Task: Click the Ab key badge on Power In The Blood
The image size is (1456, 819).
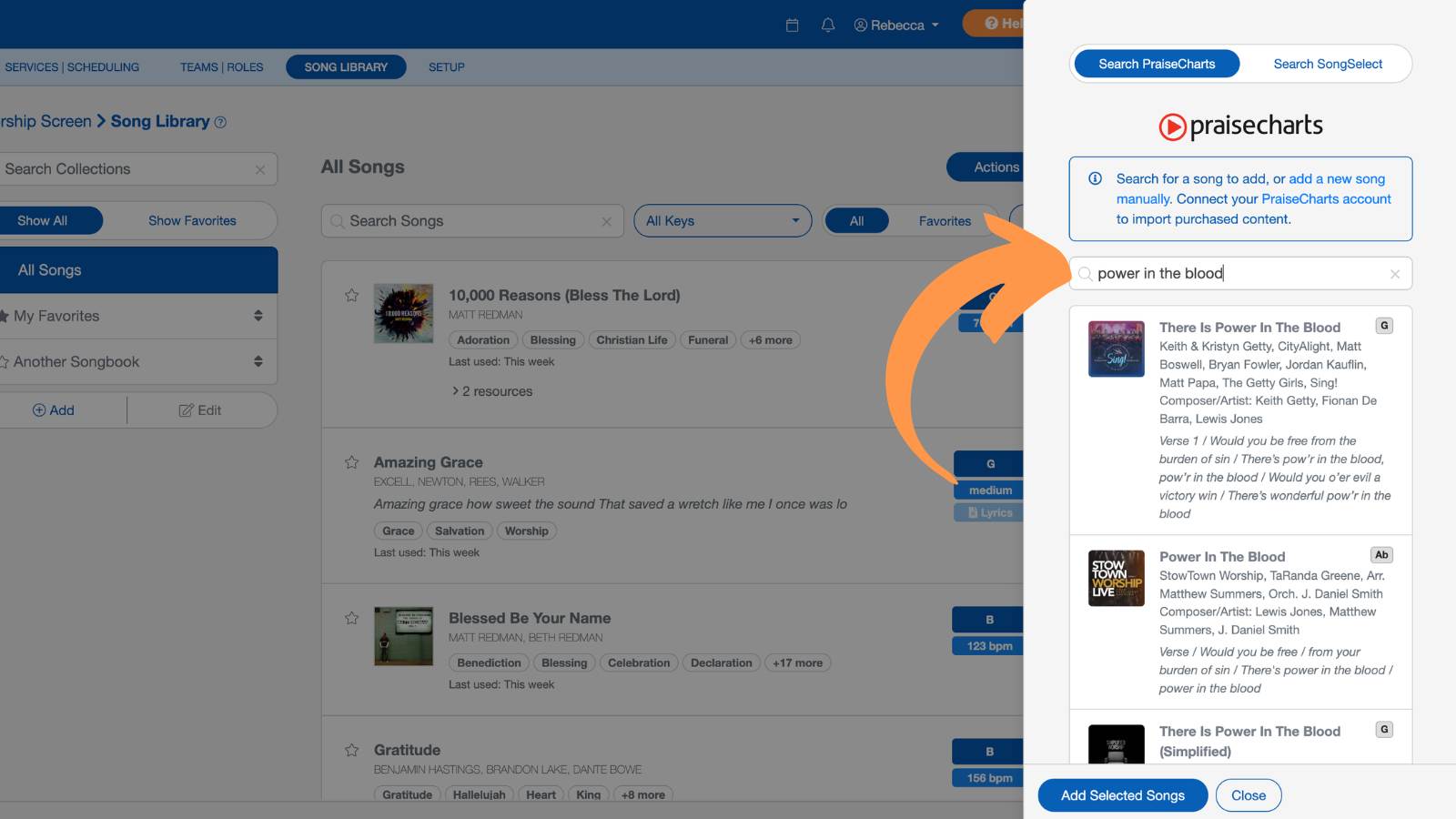Action: click(1381, 555)
